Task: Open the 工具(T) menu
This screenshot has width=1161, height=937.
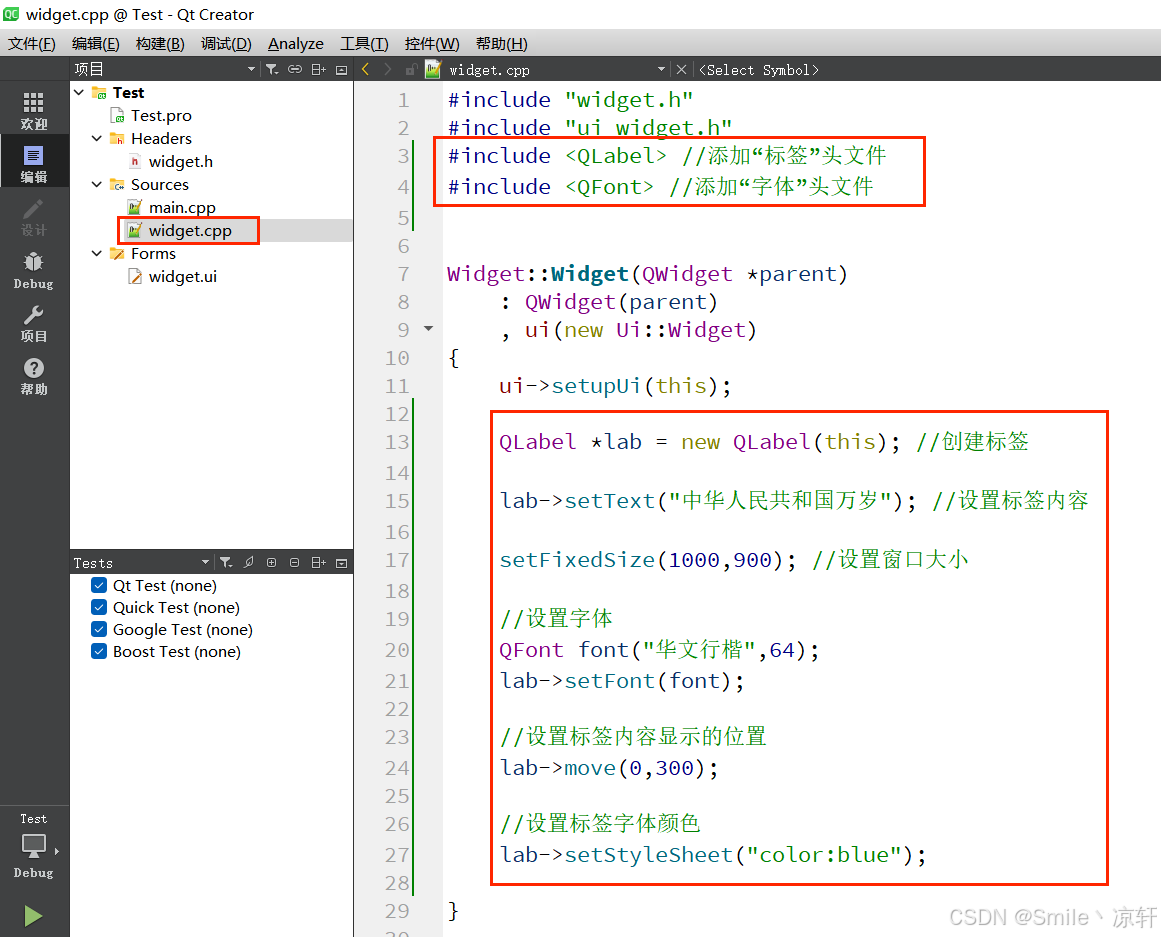Action: coord(364,44)
